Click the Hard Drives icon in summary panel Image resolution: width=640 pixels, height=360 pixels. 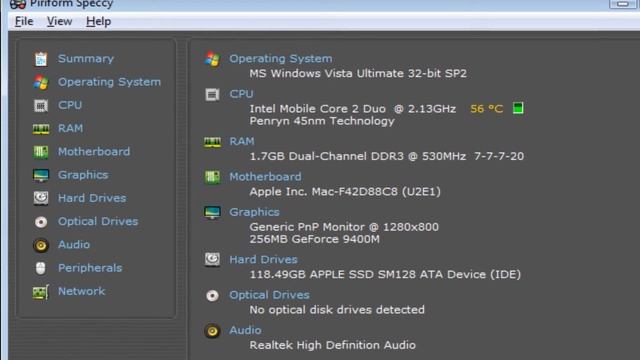pyautogui.click(x=212, y=260)
